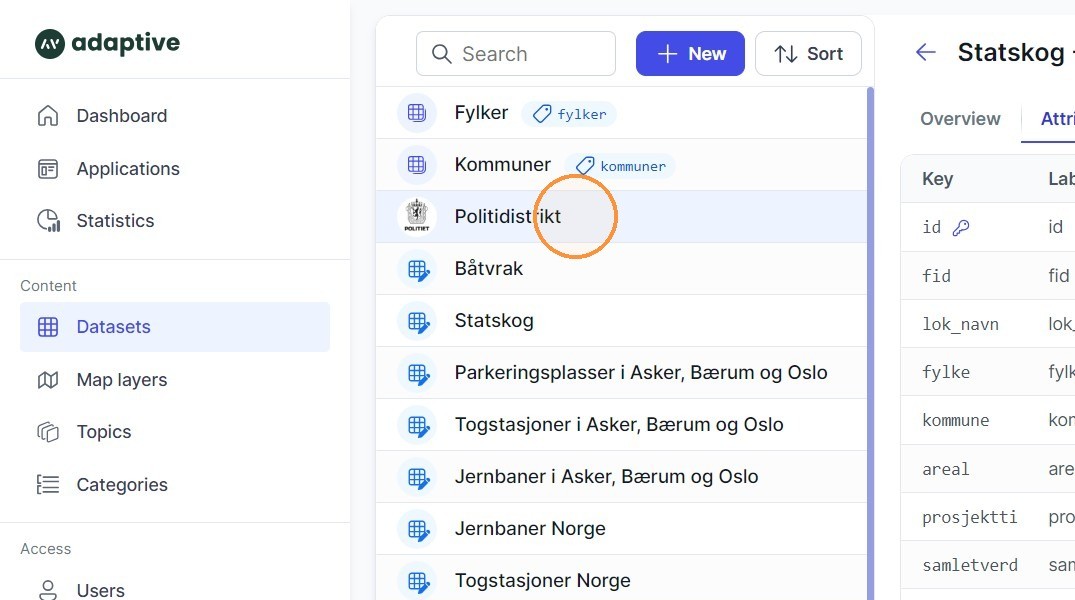Click the Topics stacked cards icon
The image size is (1075, 600).
(48, 432)
